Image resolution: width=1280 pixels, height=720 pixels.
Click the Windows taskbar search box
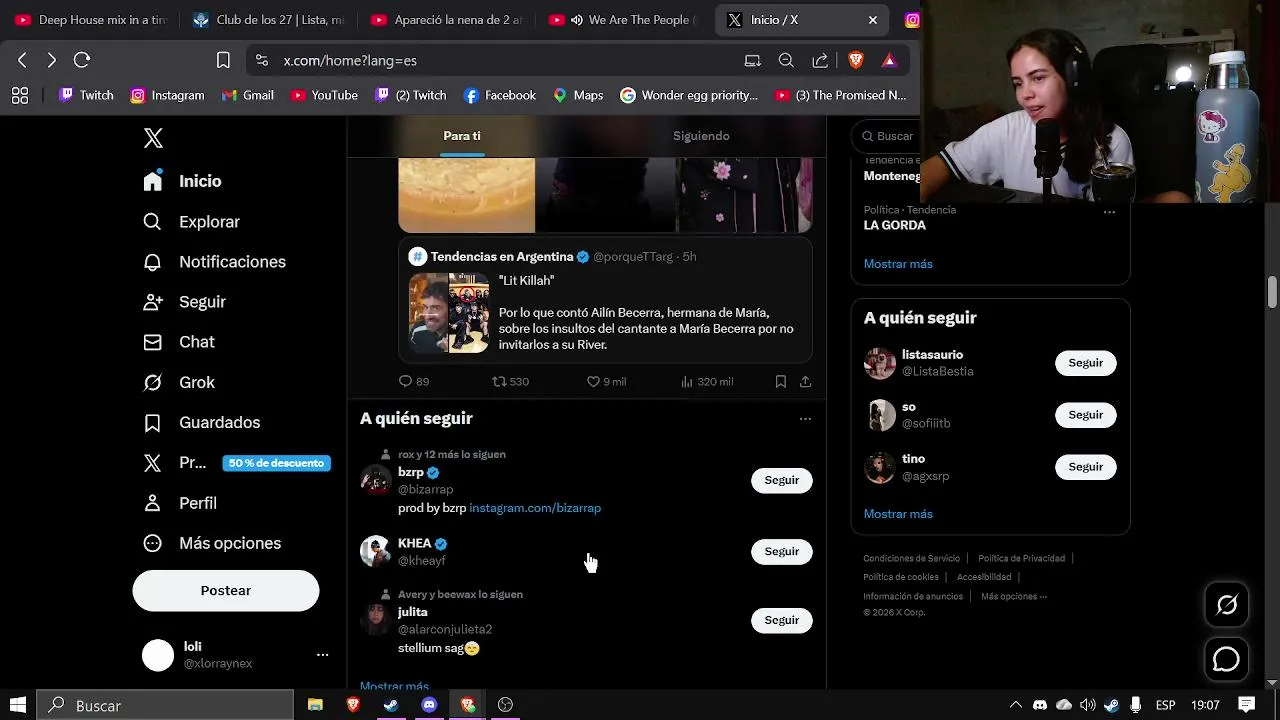(x=166, y=705)
